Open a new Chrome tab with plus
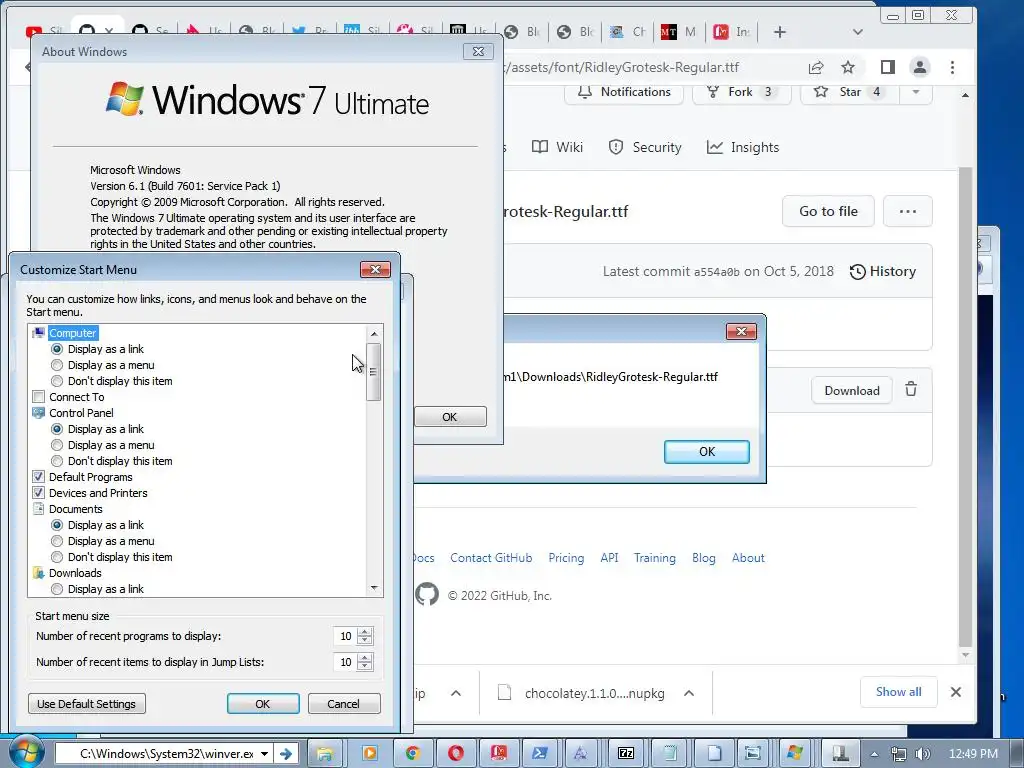This screenshot has height=768, width=1024. 780,32
